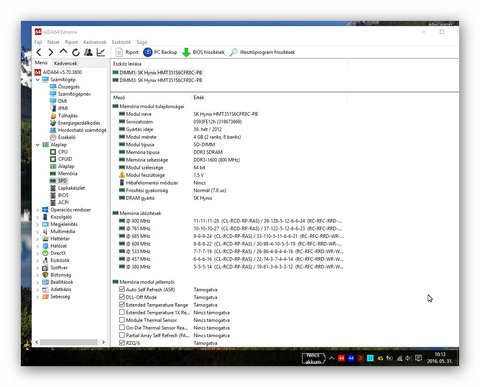Viewport: 480px width, 387px height.
Task: Click the Riport toolbar button
Action: click(x=127, y=52)
